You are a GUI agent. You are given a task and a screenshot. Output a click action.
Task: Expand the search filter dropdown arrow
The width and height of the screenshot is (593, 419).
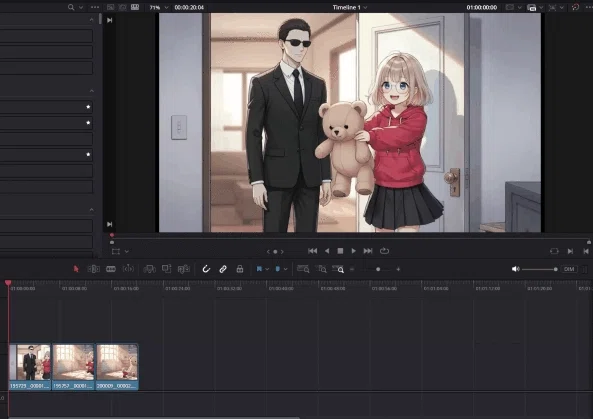click(x=81, y=8)
